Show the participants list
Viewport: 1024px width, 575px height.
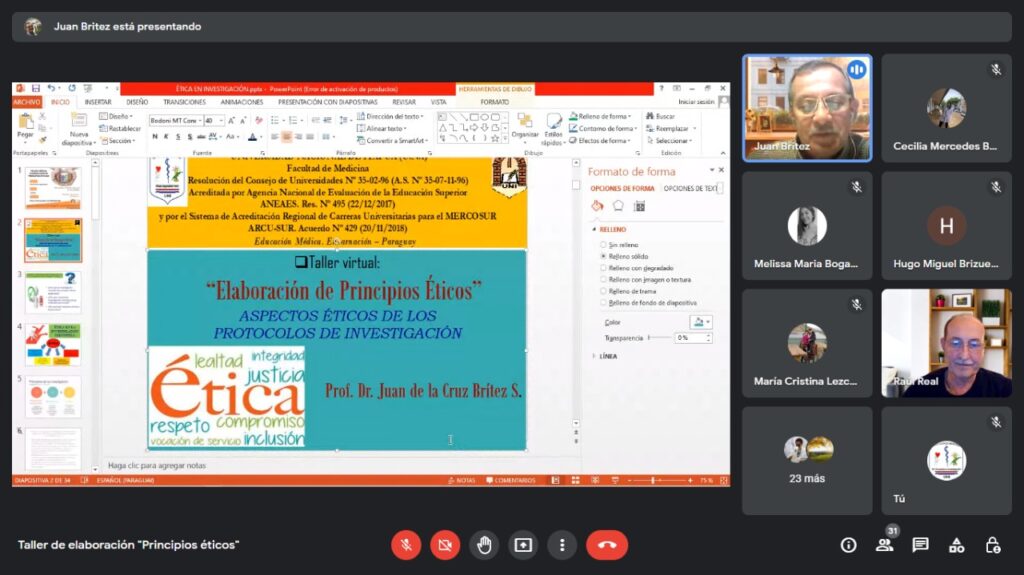(x=884, y=545)
